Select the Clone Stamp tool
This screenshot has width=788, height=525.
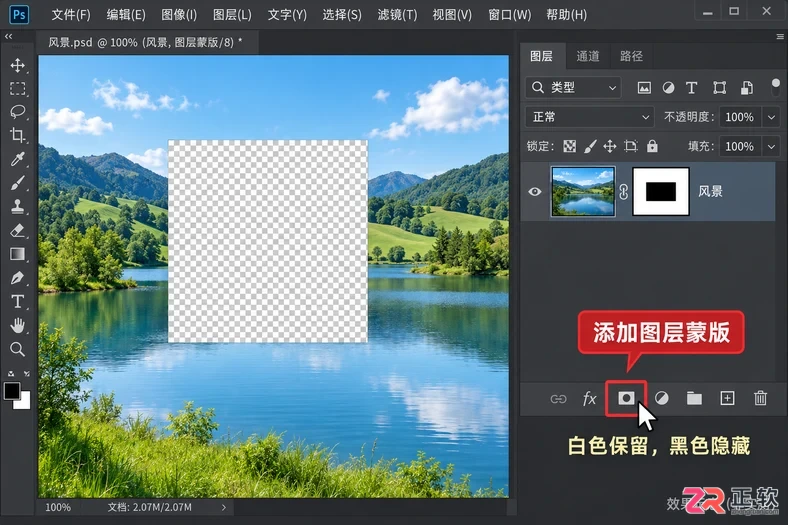[x=18, y=206]
